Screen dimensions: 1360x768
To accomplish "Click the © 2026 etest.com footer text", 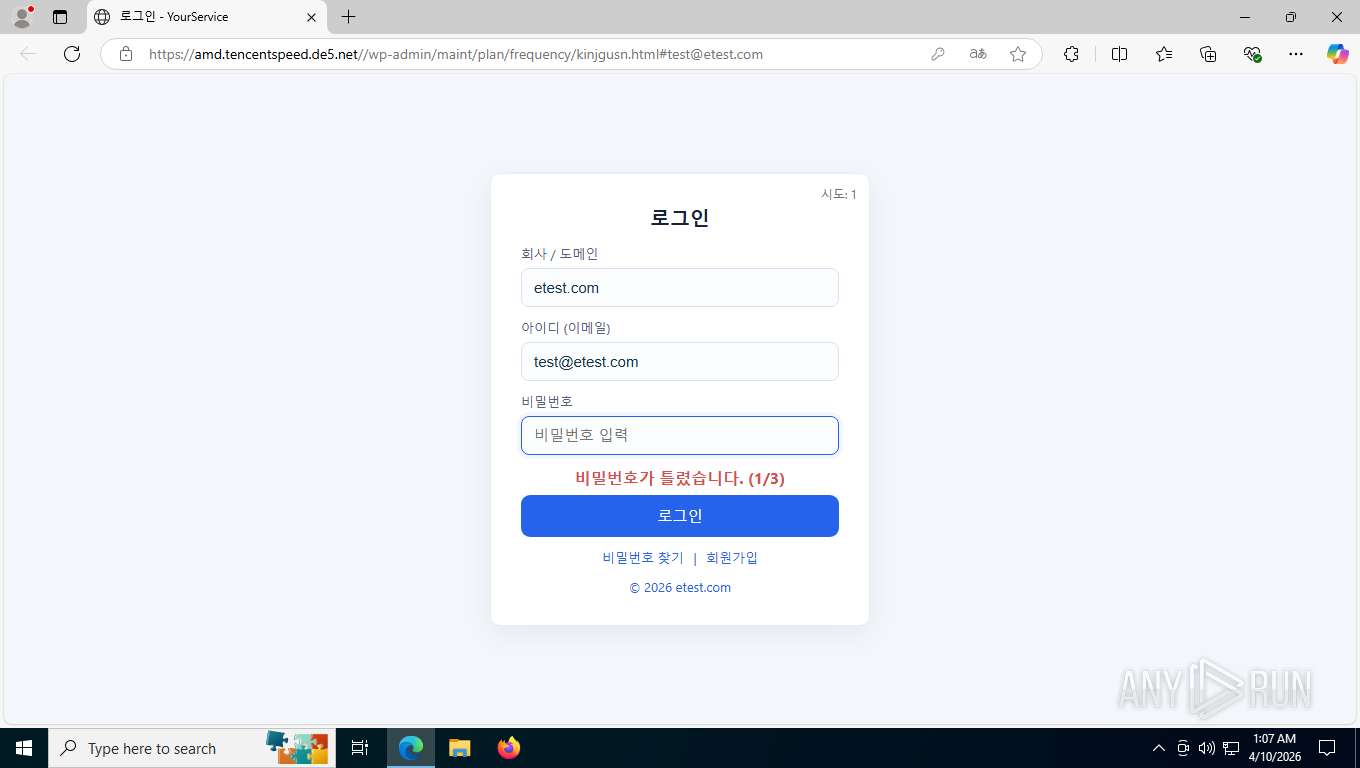I will tap(680, 588).
